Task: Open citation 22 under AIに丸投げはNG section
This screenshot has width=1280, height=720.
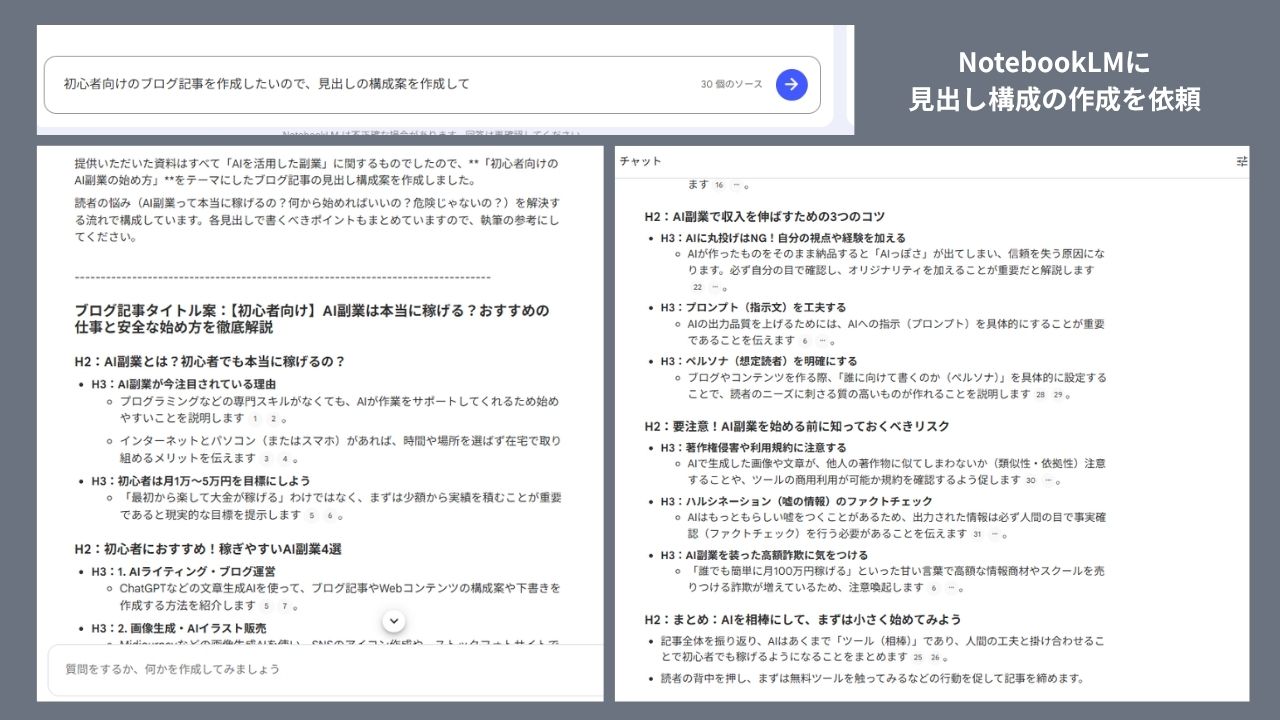Action: click(698, 287)
